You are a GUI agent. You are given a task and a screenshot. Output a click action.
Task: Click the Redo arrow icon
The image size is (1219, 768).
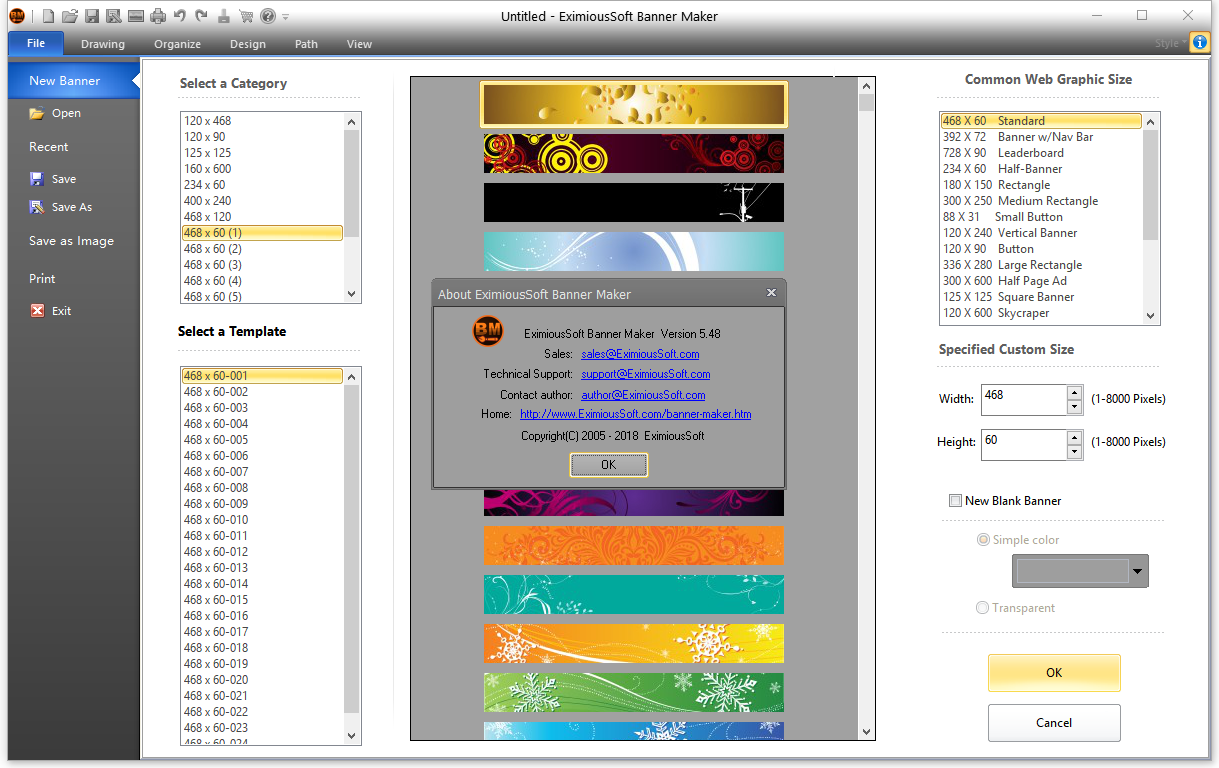pos(201,16)
